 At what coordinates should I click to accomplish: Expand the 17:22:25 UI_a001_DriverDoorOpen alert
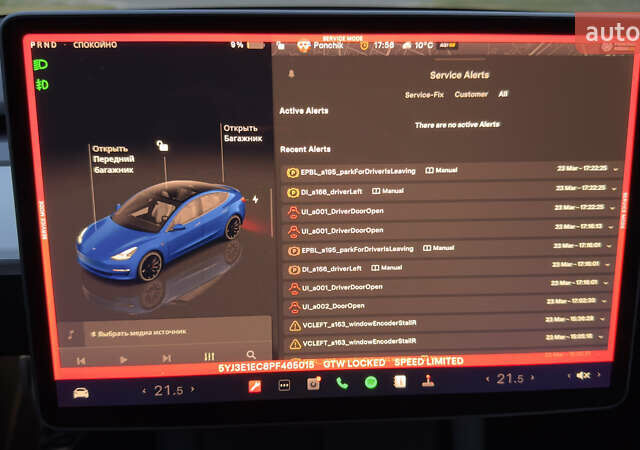pyautogui.click(x=612, y=208)
